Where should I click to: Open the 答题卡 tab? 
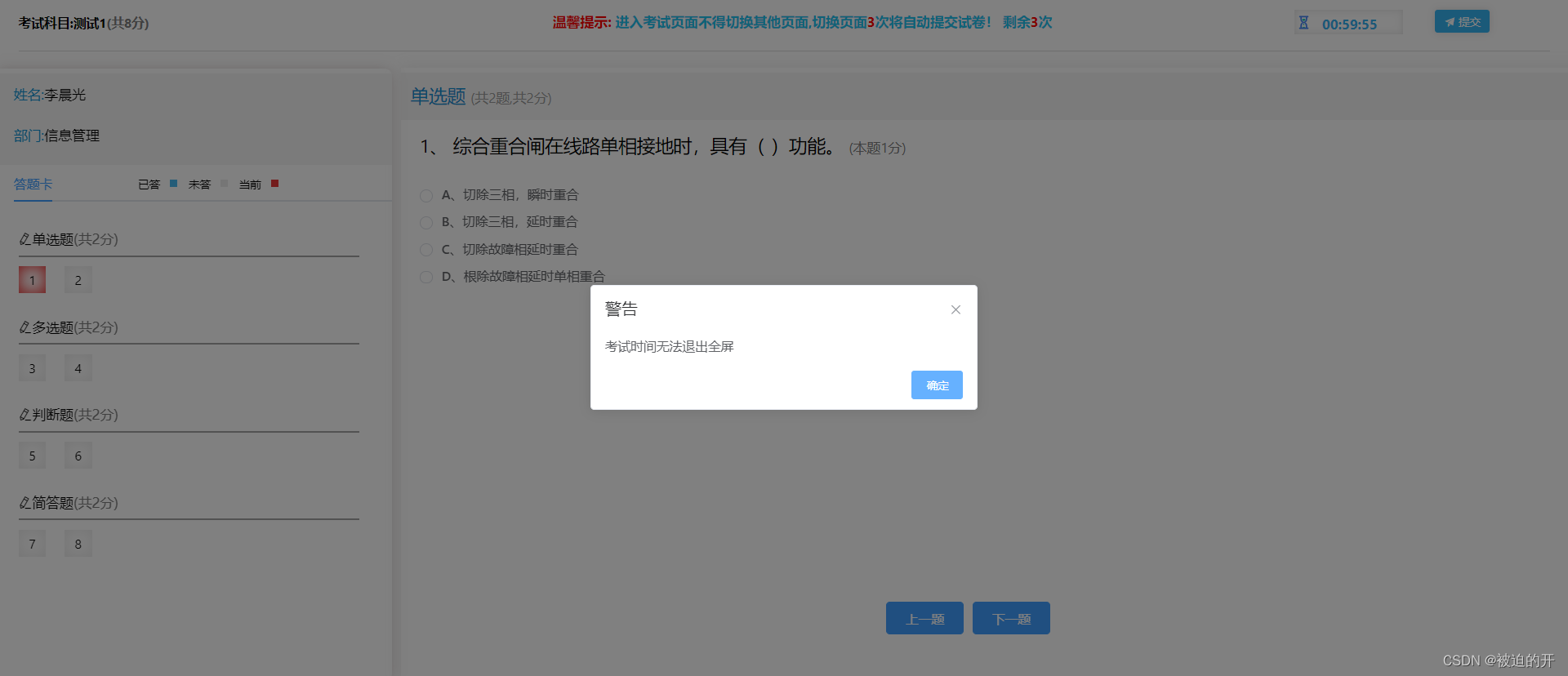[x=33, y=185]
